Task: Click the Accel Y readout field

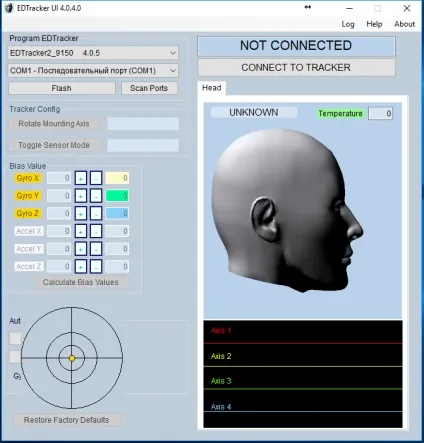Action: (x=117, y=249)
